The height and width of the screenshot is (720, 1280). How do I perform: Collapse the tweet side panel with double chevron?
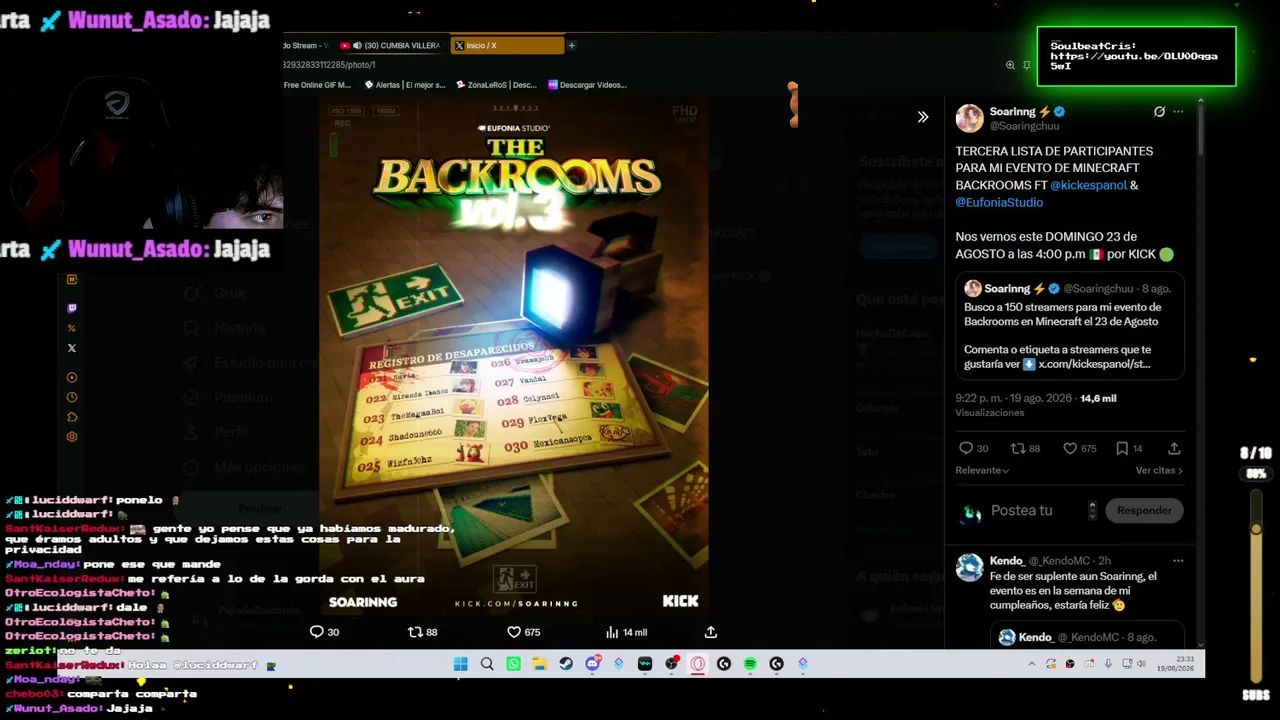point(922,117)
